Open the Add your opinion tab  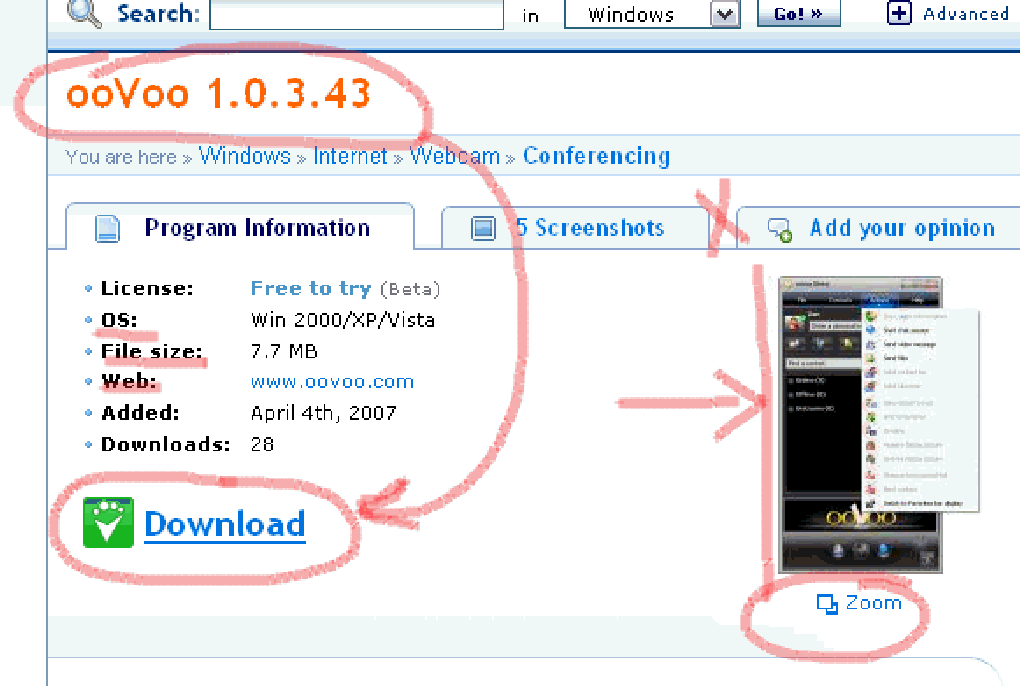coord(878,228)
